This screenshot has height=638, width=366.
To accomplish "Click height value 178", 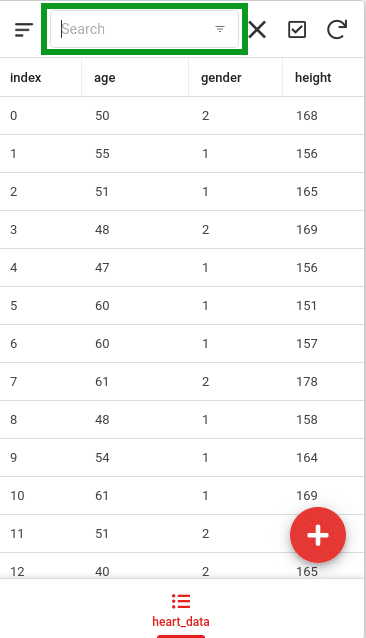I will pos(307,382).
